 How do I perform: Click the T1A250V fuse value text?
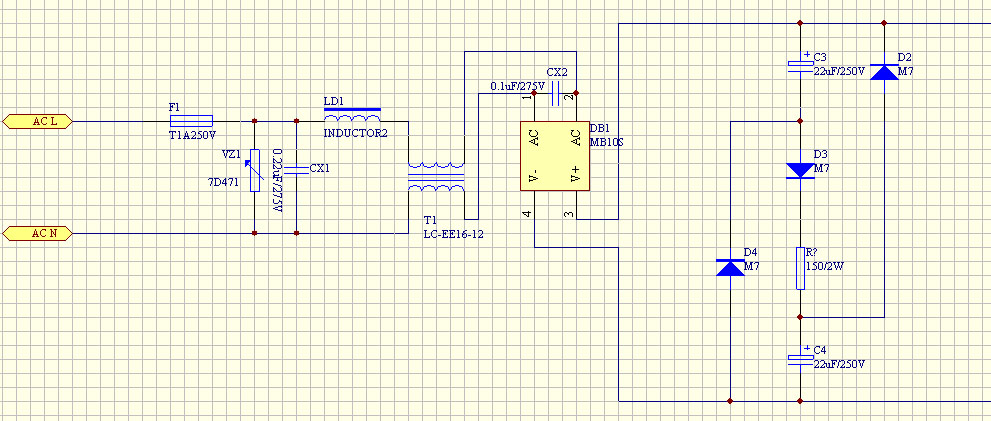193,135
